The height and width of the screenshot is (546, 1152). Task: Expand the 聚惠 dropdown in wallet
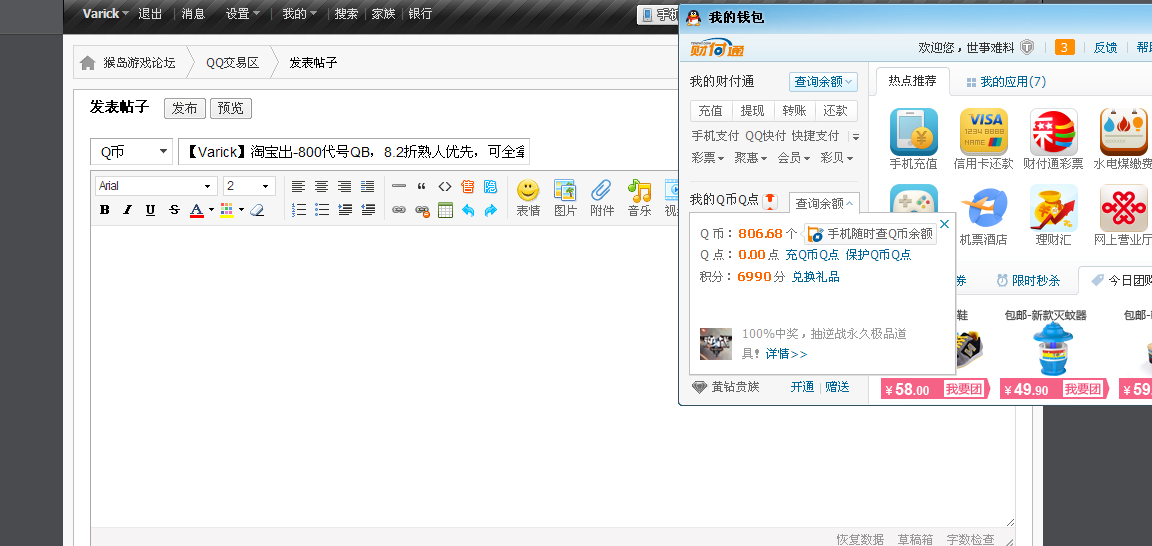pos(750,157)
